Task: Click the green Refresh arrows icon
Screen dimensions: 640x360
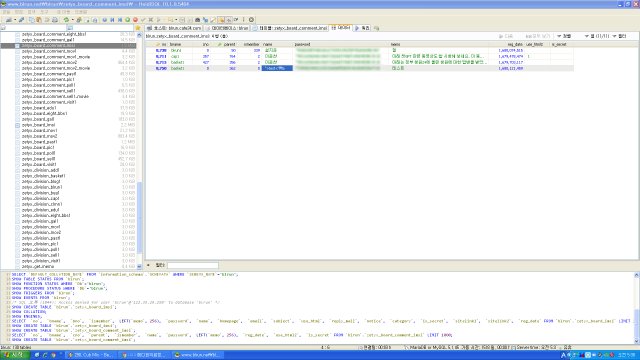Action: pyautogui.click(x=66, y=20)
